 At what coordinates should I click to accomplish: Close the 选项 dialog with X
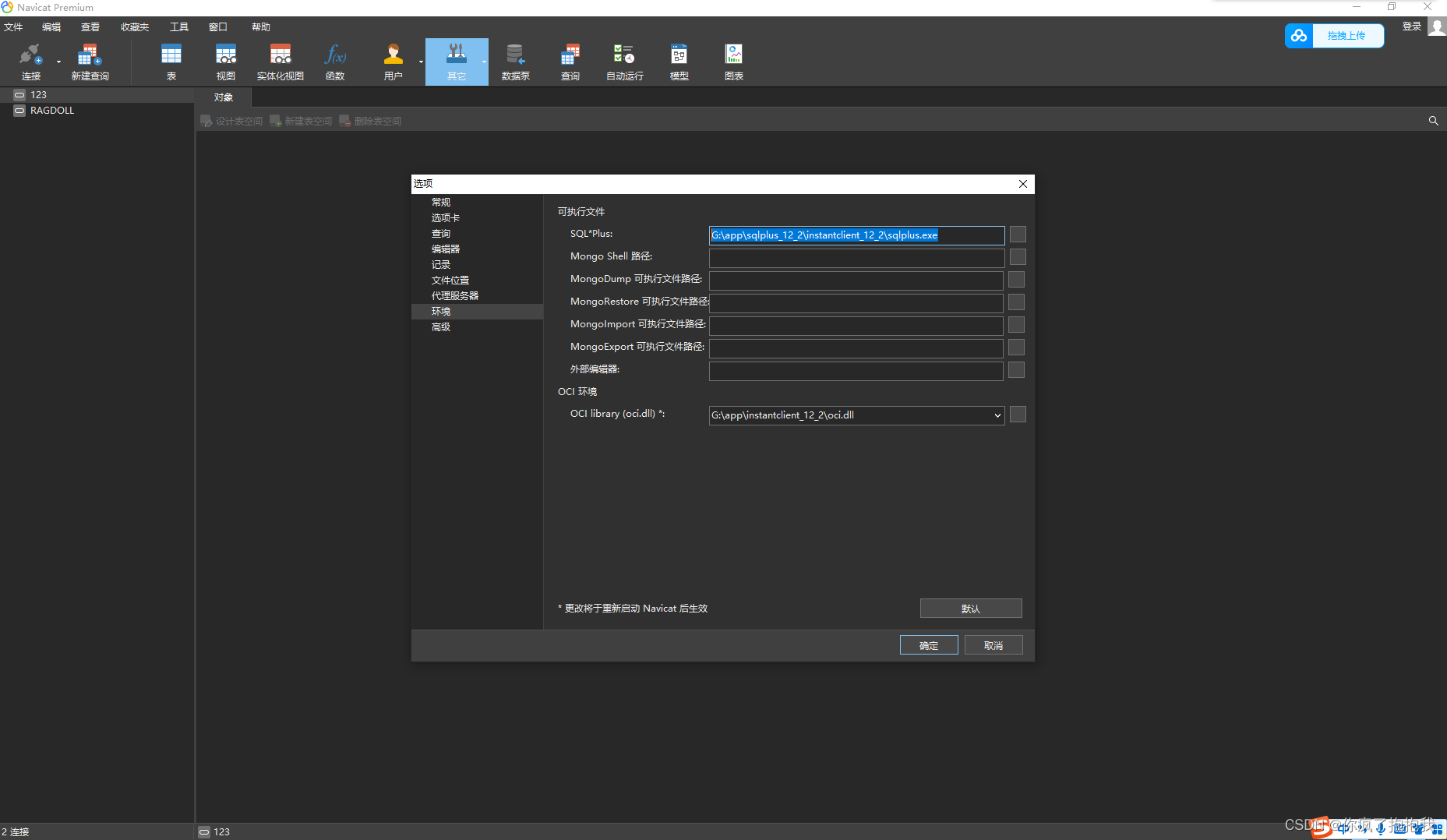pyautogui.click(x=1023, y=184)
